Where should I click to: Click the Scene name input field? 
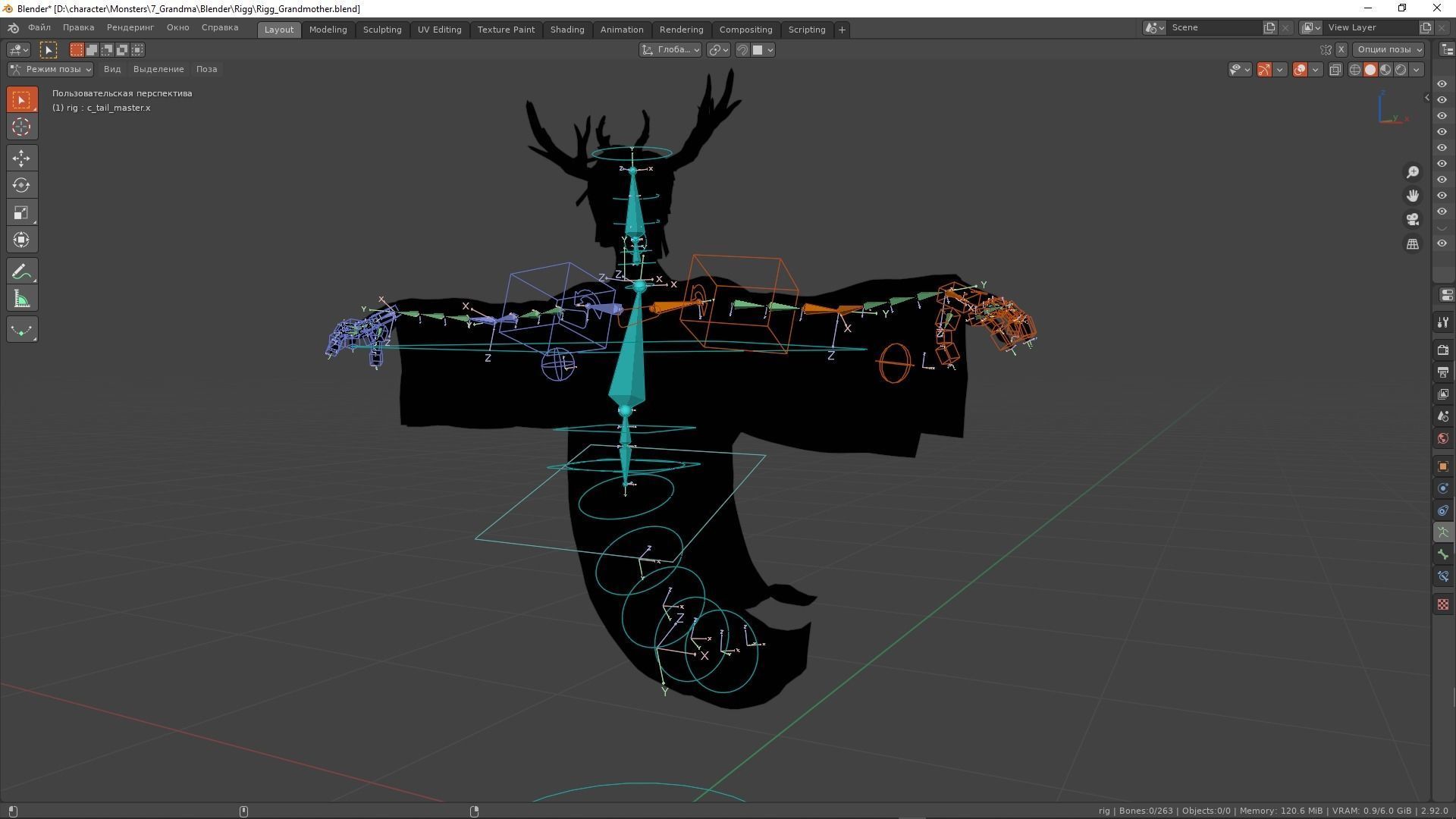pyautogui.click(x=1213, y=27)
